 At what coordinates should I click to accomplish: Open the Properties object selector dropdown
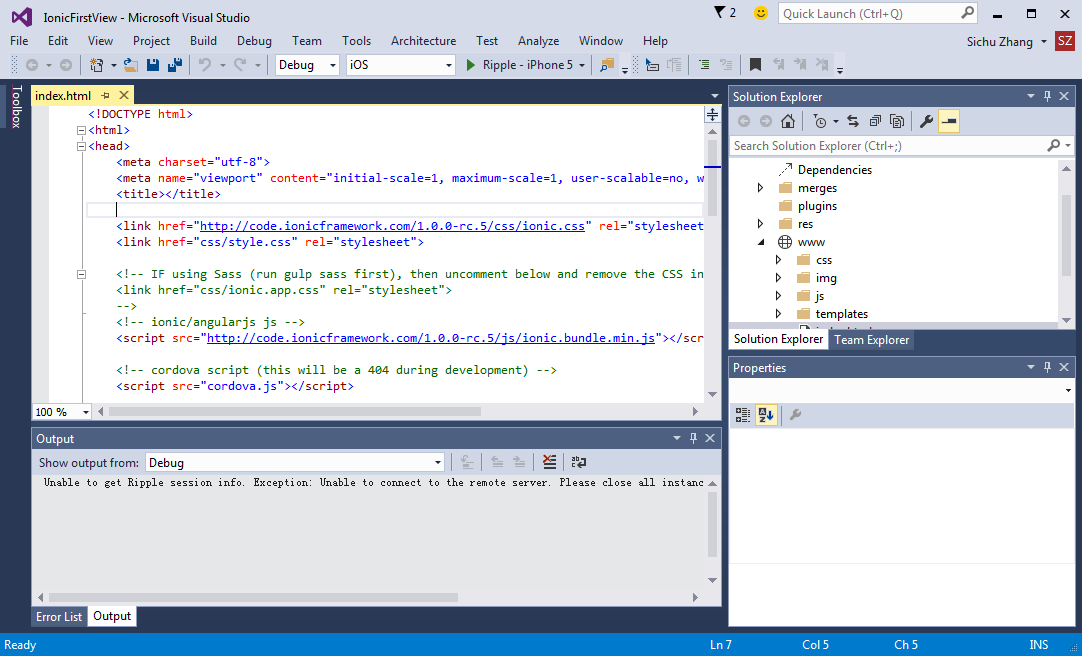tap(1068, 390)
